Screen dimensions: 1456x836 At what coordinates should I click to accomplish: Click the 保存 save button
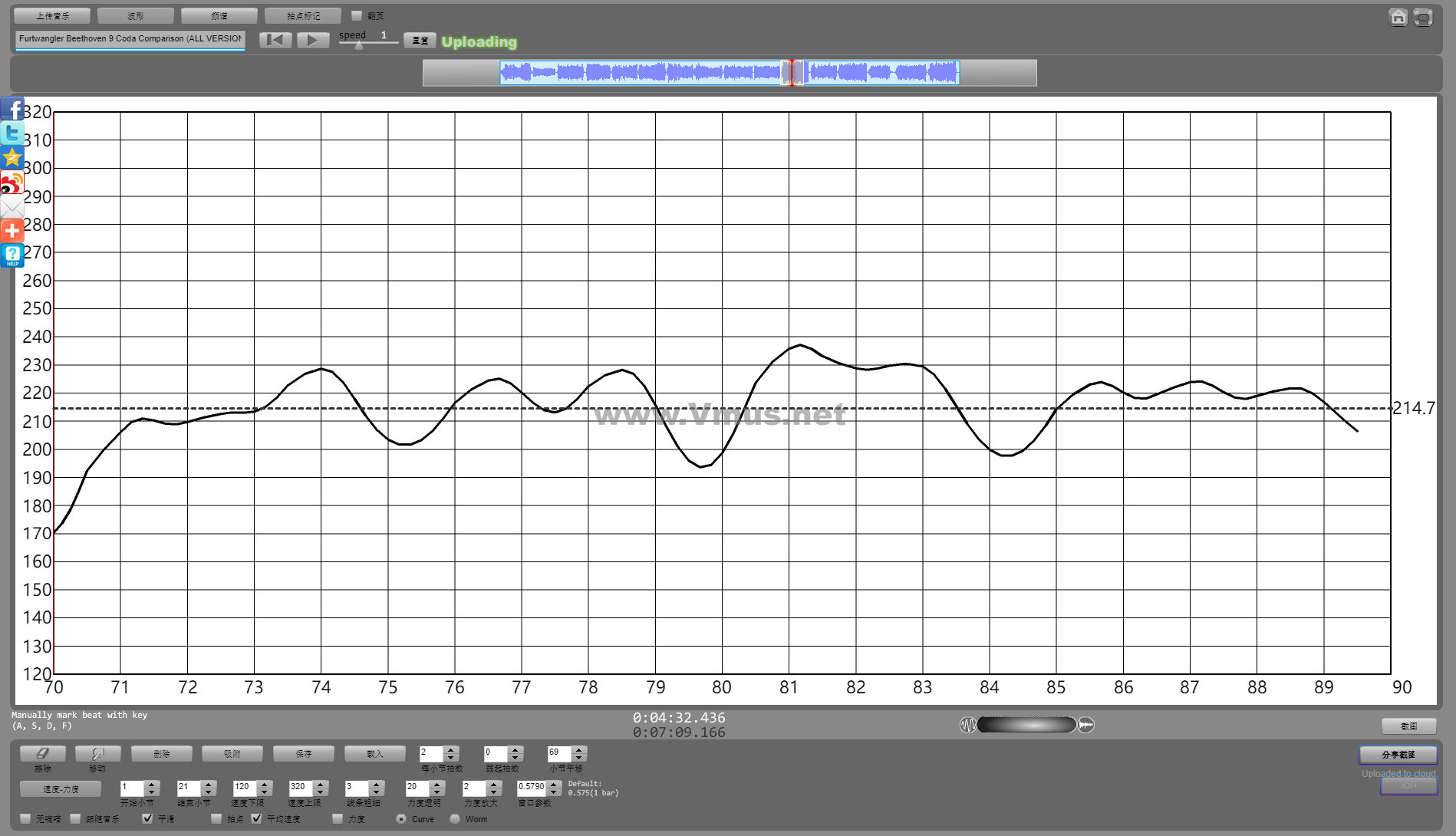304,754
